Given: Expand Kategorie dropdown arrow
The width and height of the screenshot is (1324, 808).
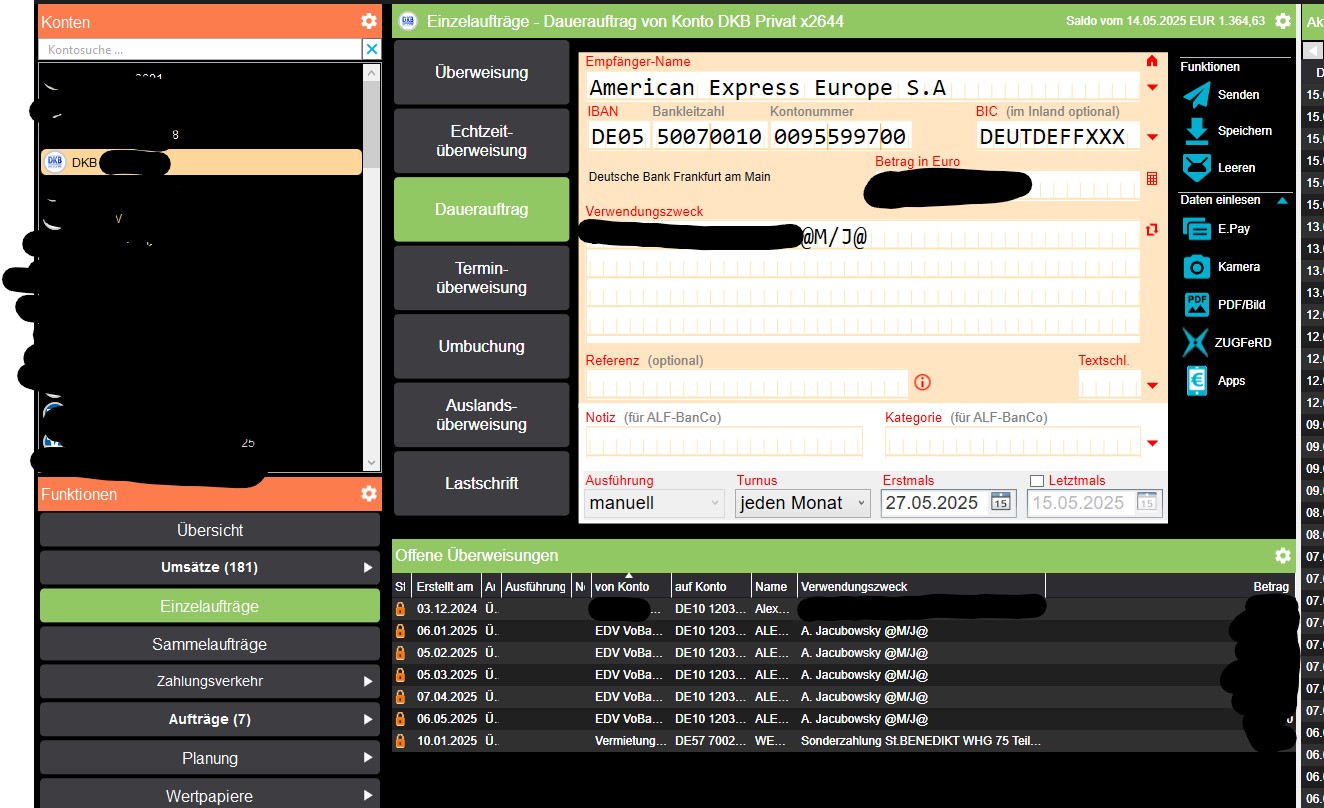Looking at the screenshot, I should point(1152,443).
